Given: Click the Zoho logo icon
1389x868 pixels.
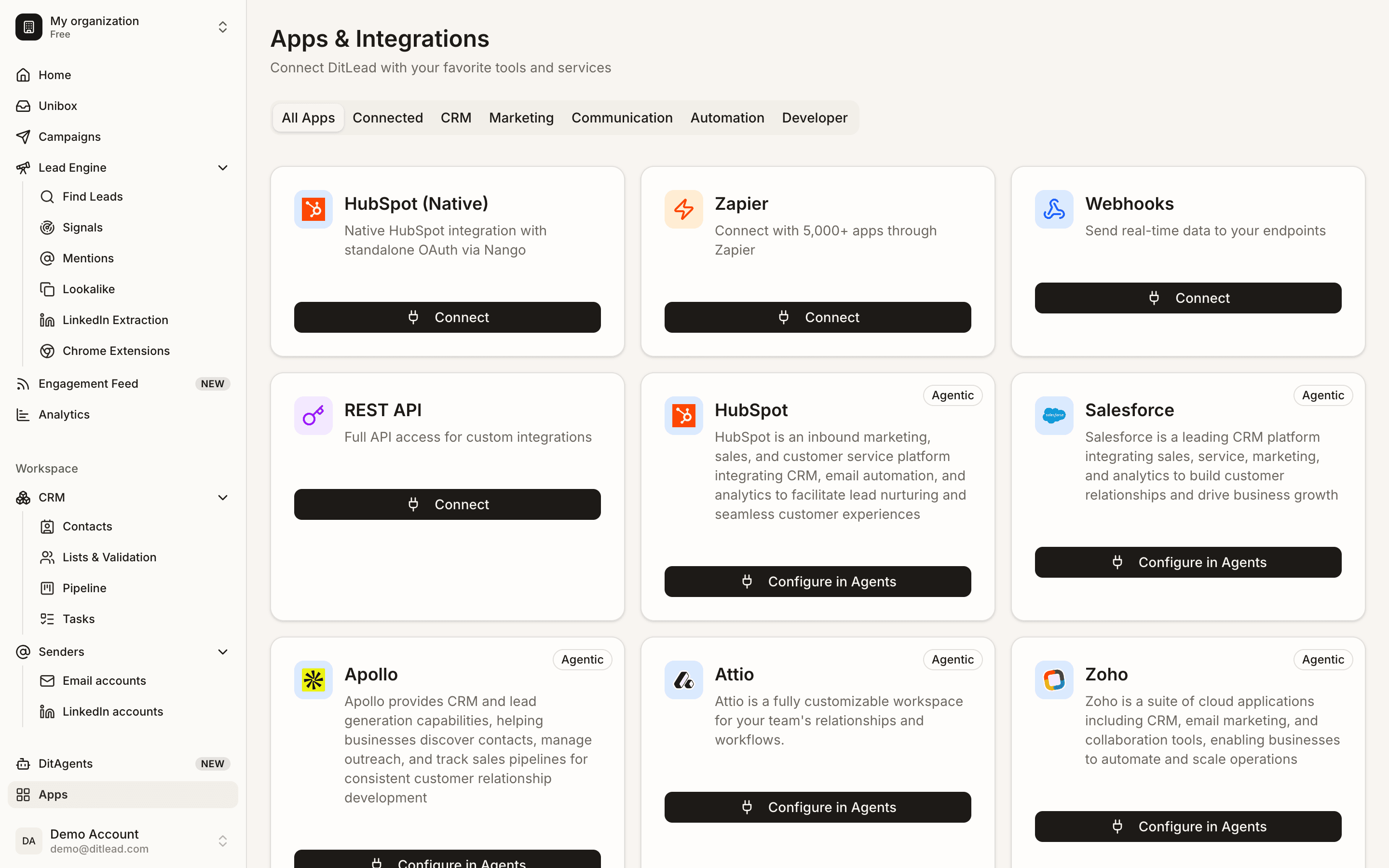Looking at the screenshot, I should [x=1054, y=680].
